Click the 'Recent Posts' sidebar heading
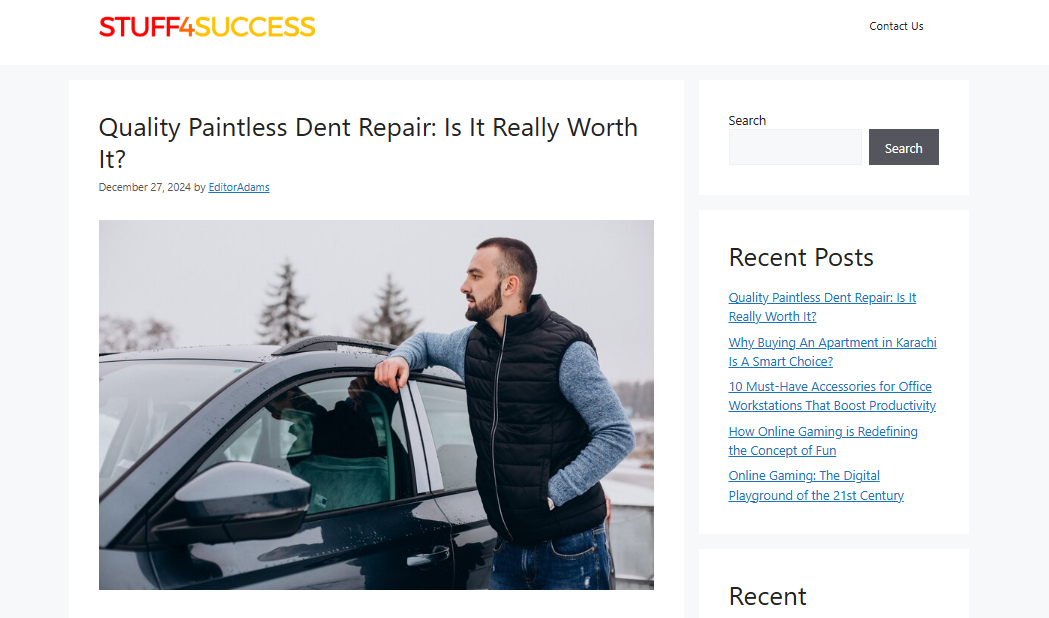 [801, 258]
